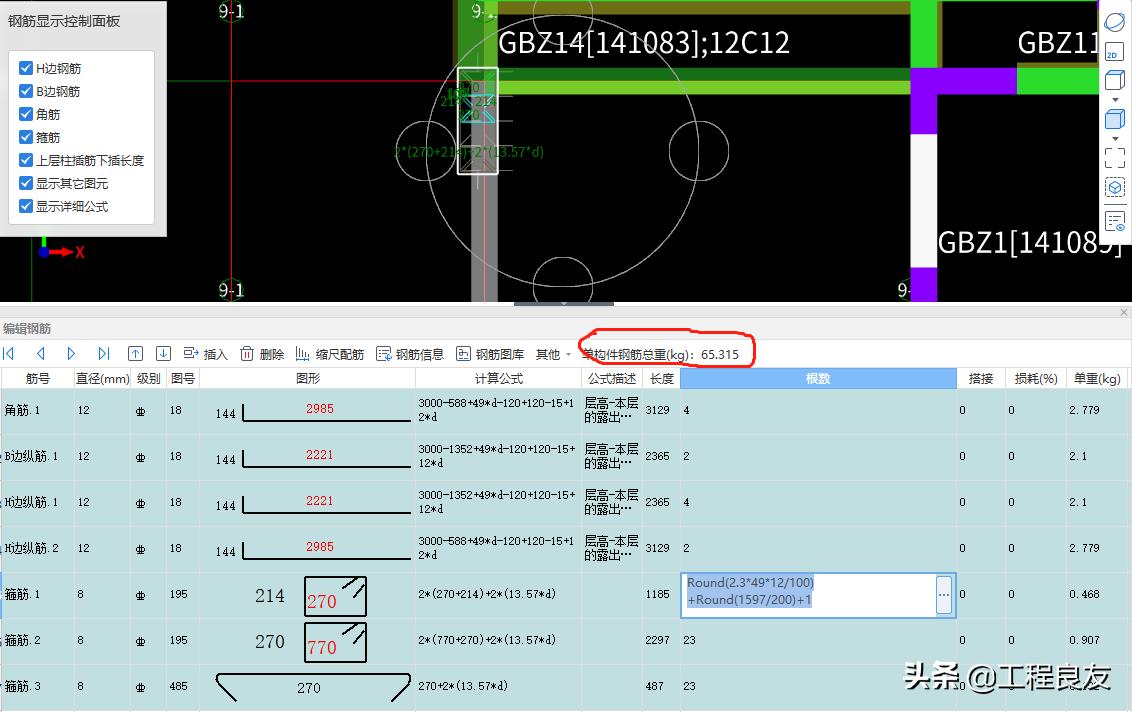This screenshot has width=1132, height=712.
Task: Expand arrow below shaded cube icon
Action: click(1115, 139)
